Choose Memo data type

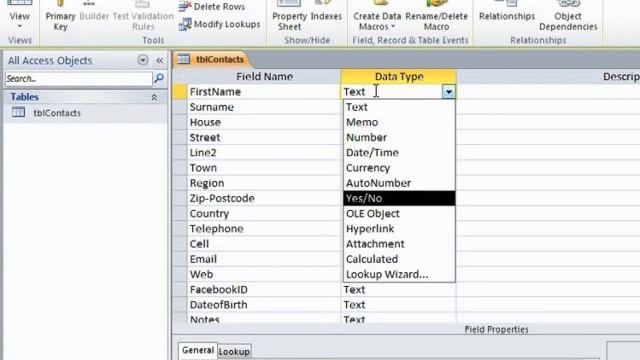(x=399, y=122)
